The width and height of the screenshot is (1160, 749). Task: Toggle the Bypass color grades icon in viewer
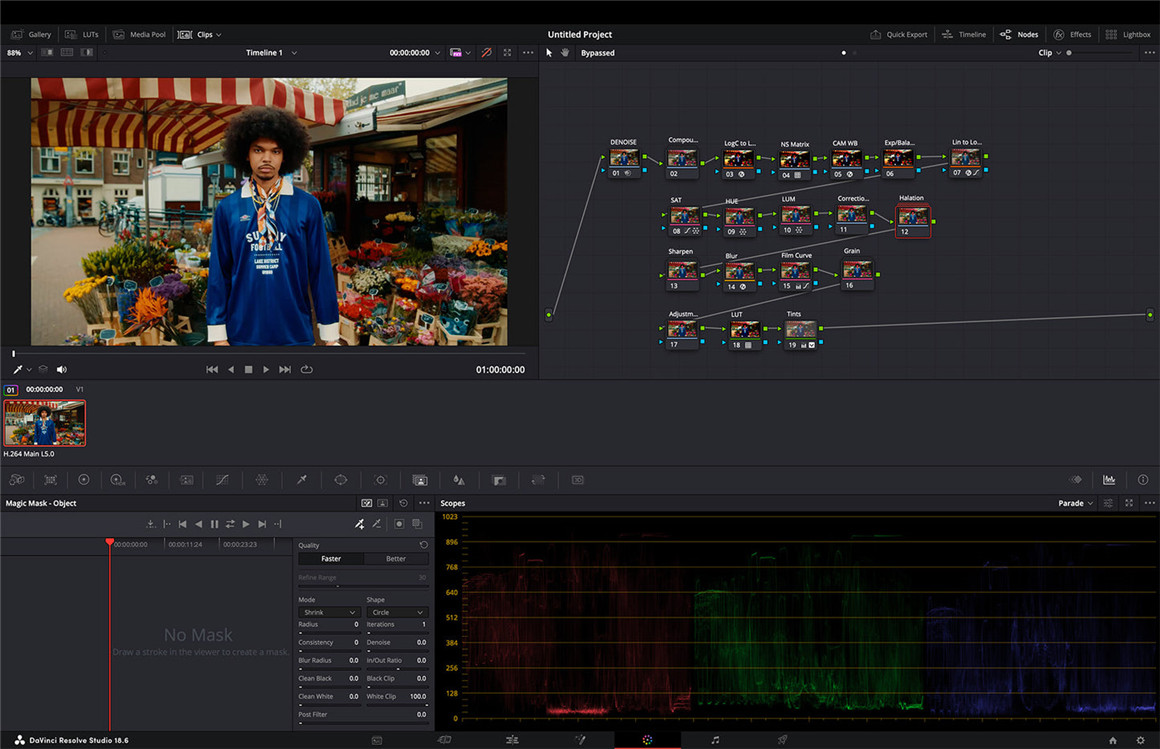[486, 53]
